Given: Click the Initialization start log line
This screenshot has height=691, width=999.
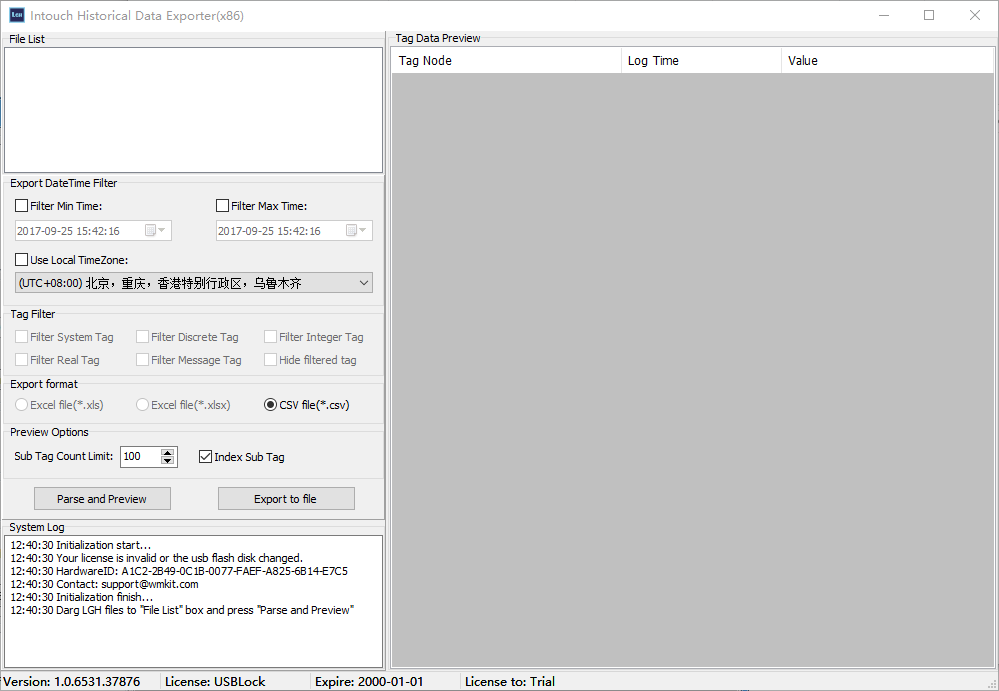Looking at the screenshot, I should click(81, 545).
